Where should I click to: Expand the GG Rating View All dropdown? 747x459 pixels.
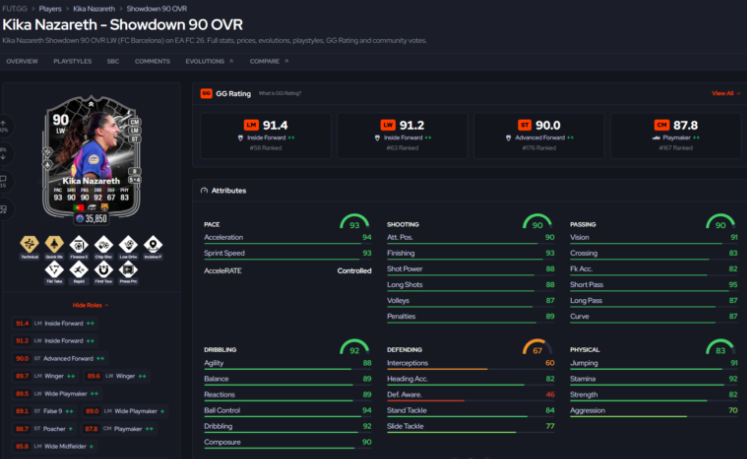726,93
